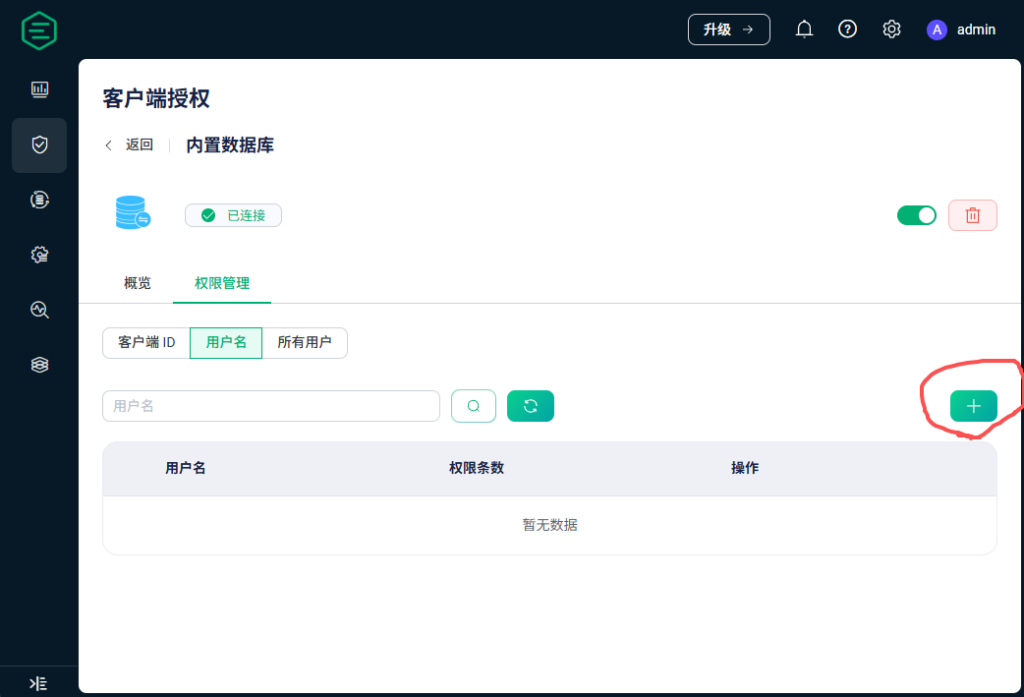The height and width of the screenshot is (697, 1024).
Task: Select the 客户端 ID filter option
Action: click(146, 342)
